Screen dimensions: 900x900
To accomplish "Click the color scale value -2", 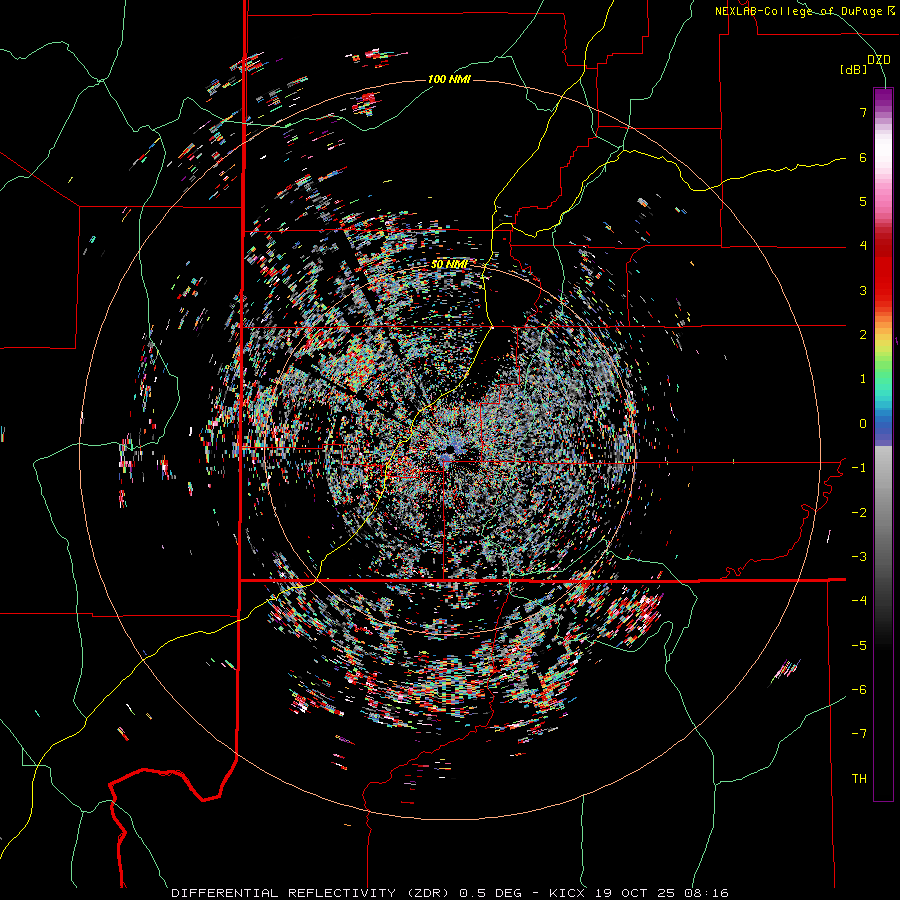I will [859, 513].
